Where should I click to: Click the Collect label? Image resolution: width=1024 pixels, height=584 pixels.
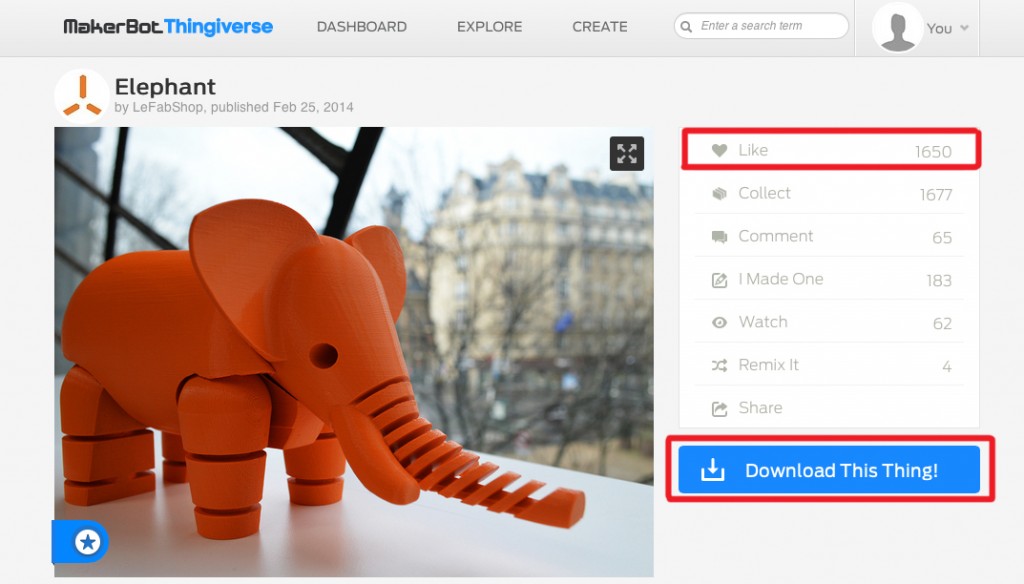pos(764,193)
